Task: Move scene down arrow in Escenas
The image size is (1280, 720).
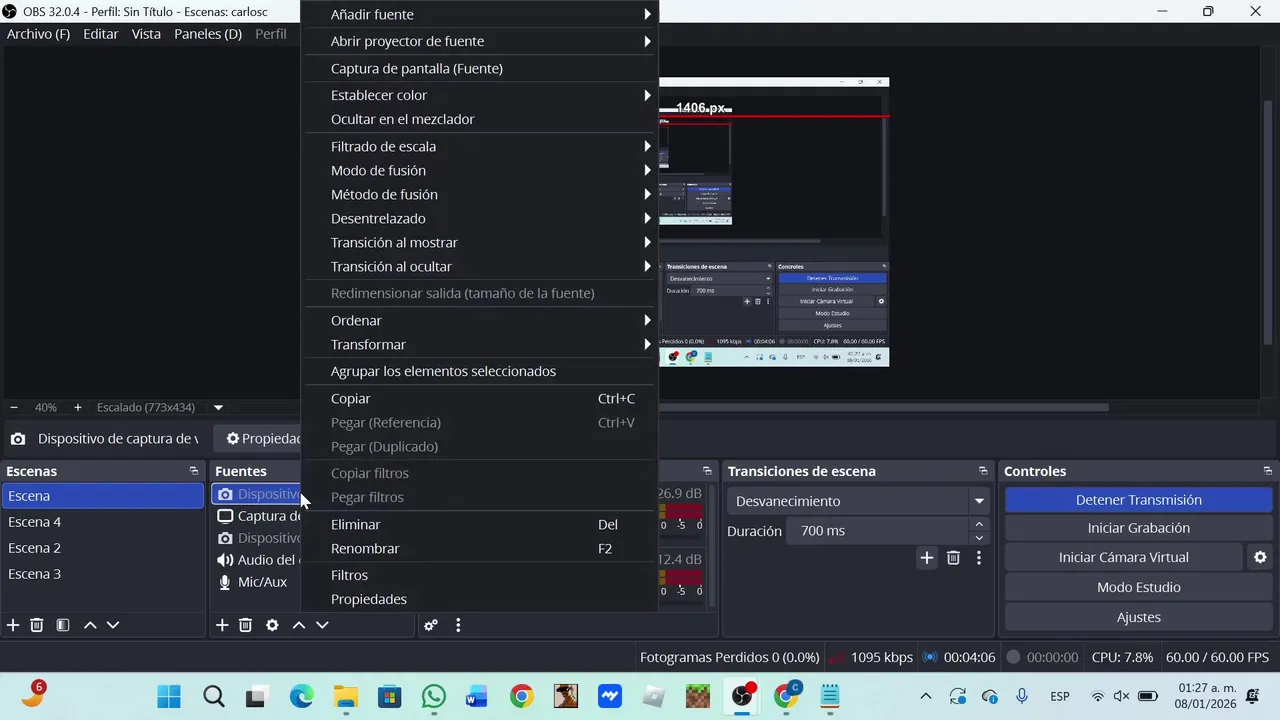Action: 113,625
